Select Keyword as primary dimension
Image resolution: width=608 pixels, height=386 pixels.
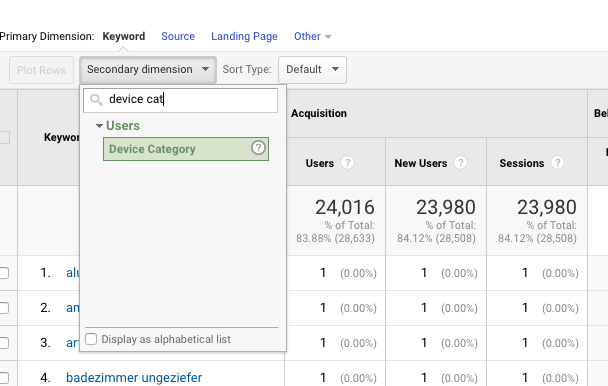tap(124, 36)
